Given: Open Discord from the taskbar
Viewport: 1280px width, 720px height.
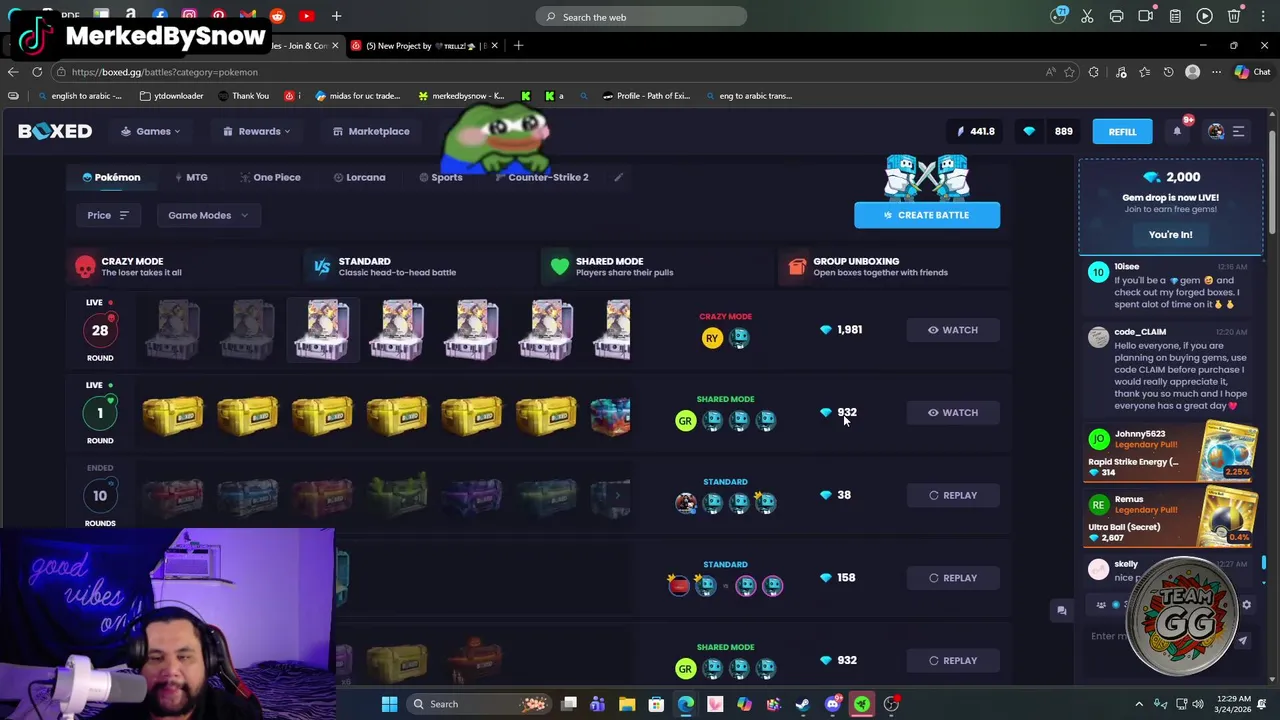Looking at the screenshot, I should 832,704.
